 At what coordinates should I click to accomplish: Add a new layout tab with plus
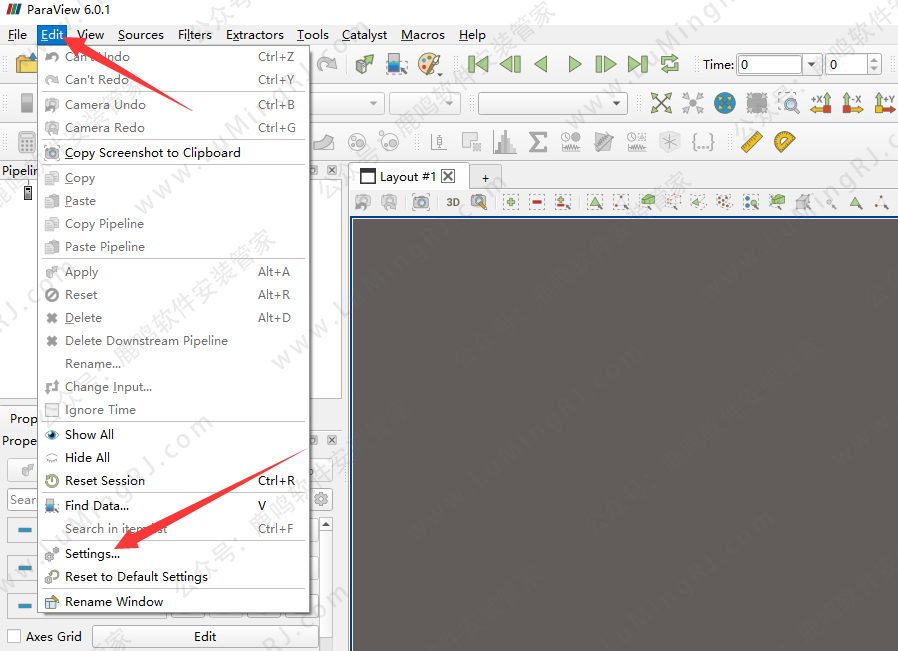point(486,177)
